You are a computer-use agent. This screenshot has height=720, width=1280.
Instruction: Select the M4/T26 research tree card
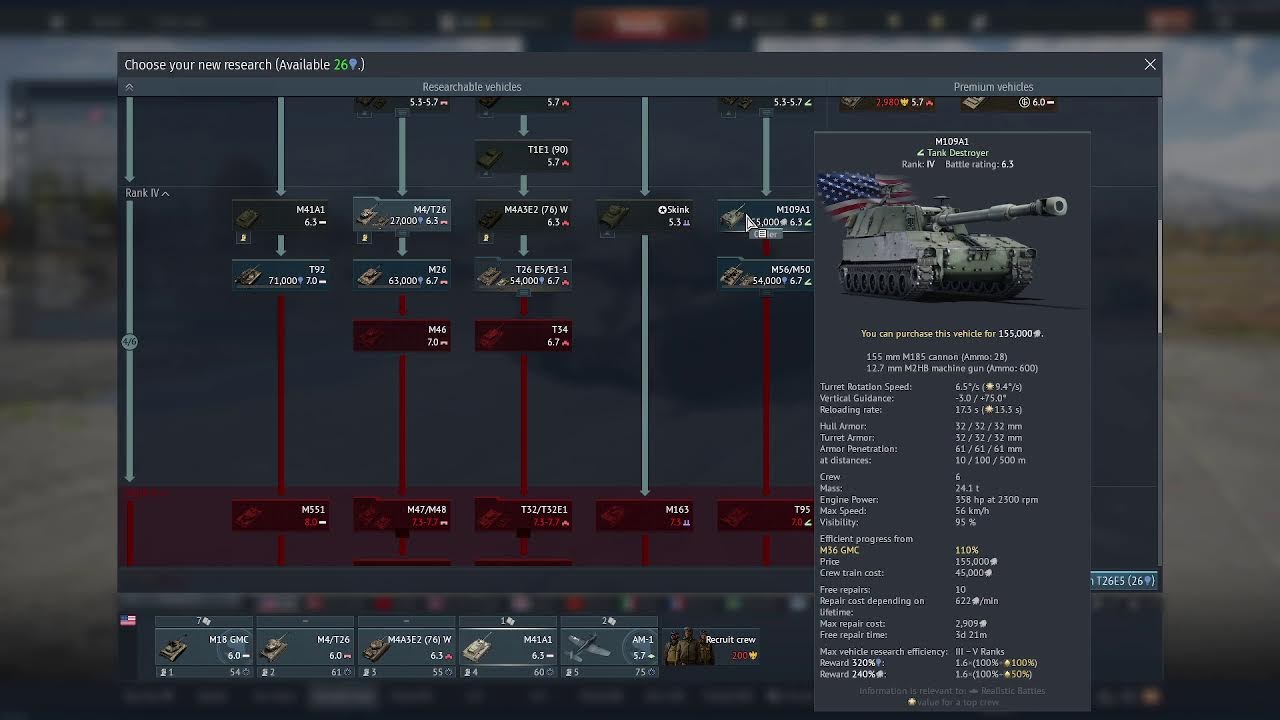coord(402,216)
